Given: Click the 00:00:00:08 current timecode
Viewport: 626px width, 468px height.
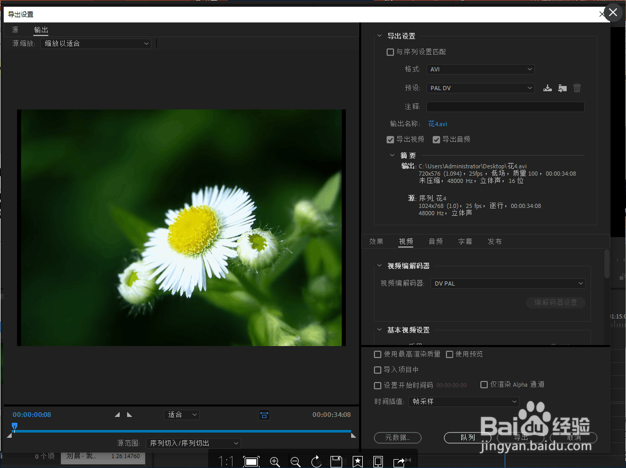Looking at the screenshot, I should point(32,414).
